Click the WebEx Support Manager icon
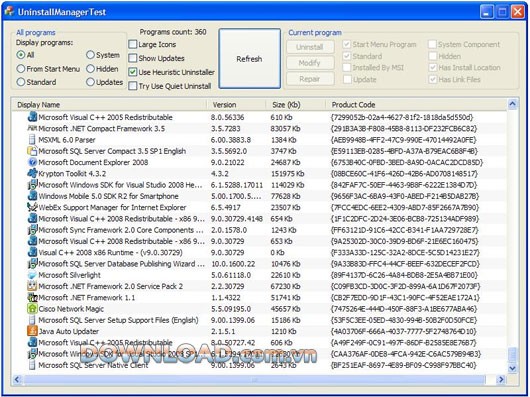The height and width of the screenshot is (397, 530). click(x=32, y=207)
